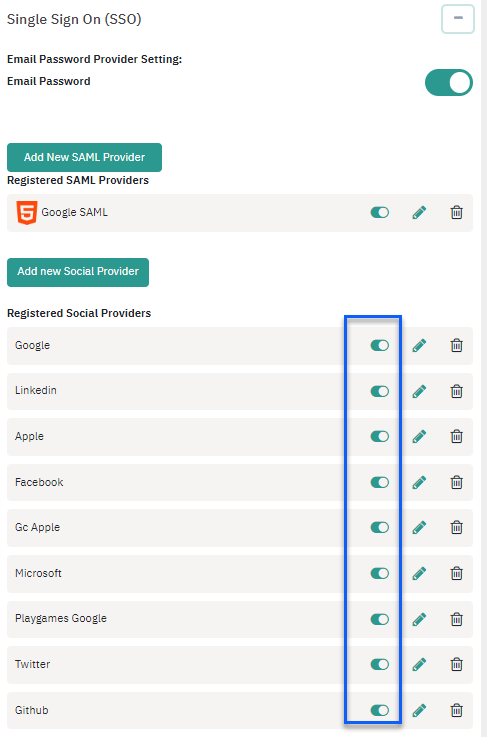This screenshot has height=737, width=487.
Task: Click Add new Social Provider button
Action: pos(78,272)
